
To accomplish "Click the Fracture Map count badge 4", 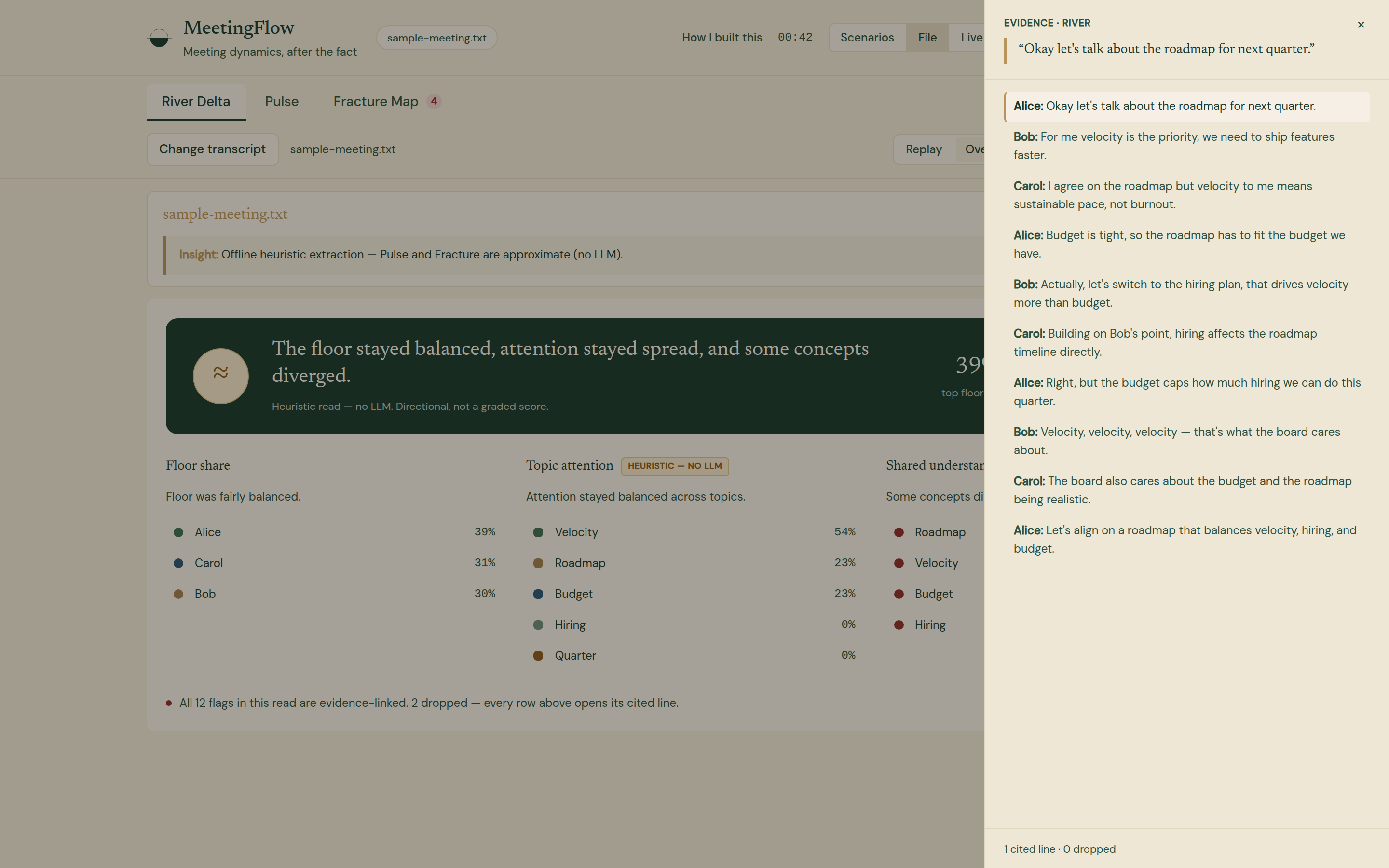I will (434, 101).
